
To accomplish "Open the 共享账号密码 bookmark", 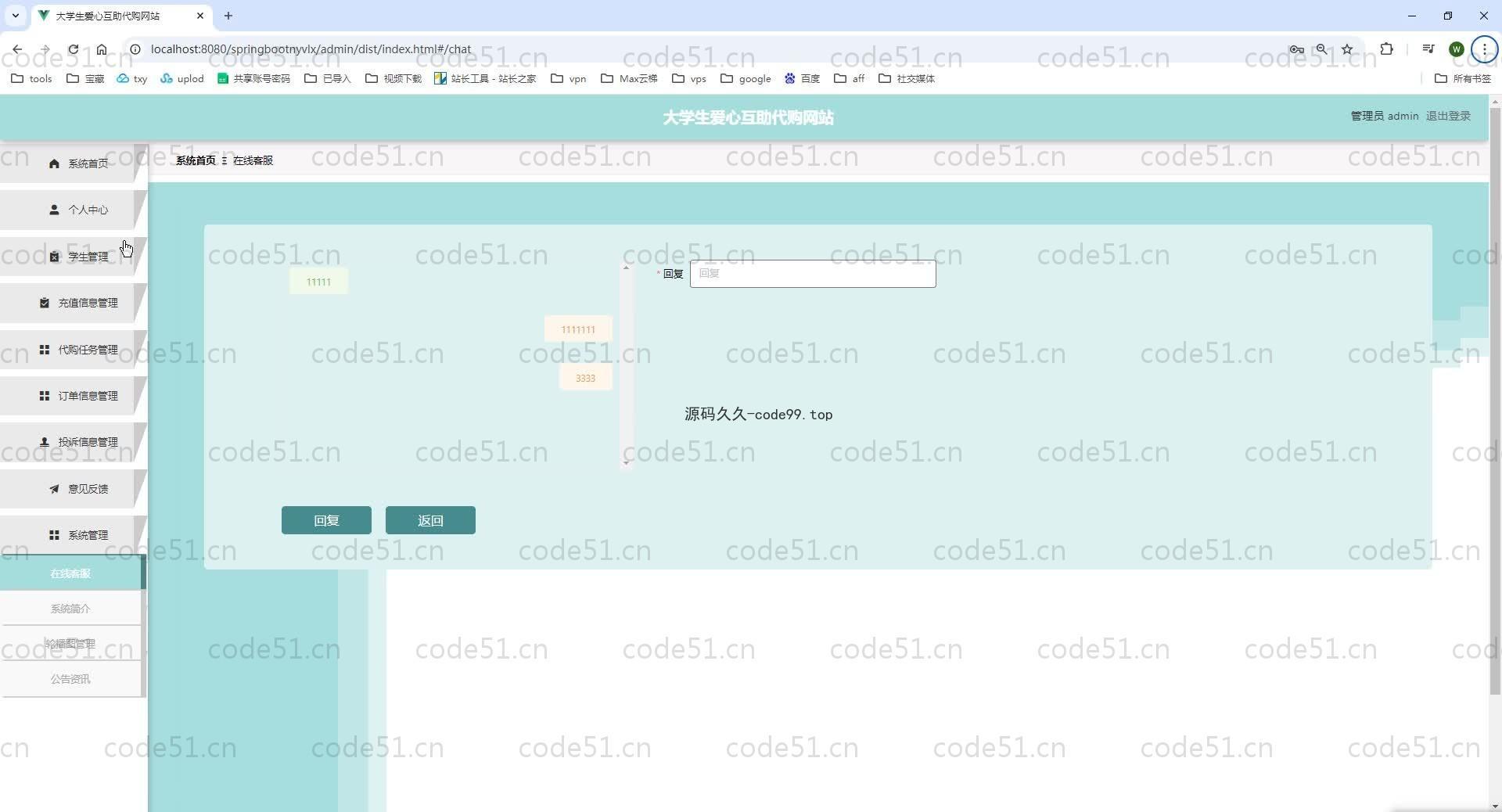I will coord(253,78).
